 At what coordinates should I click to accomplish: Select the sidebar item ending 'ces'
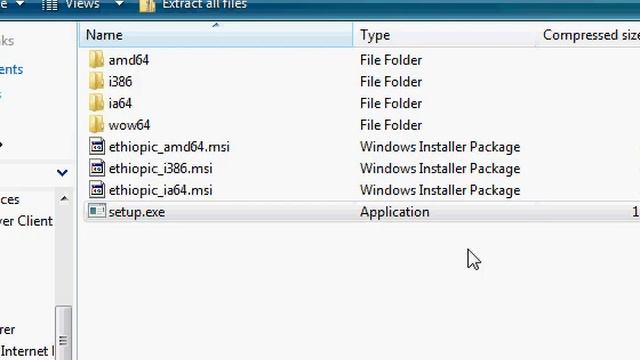coord(10,200)
